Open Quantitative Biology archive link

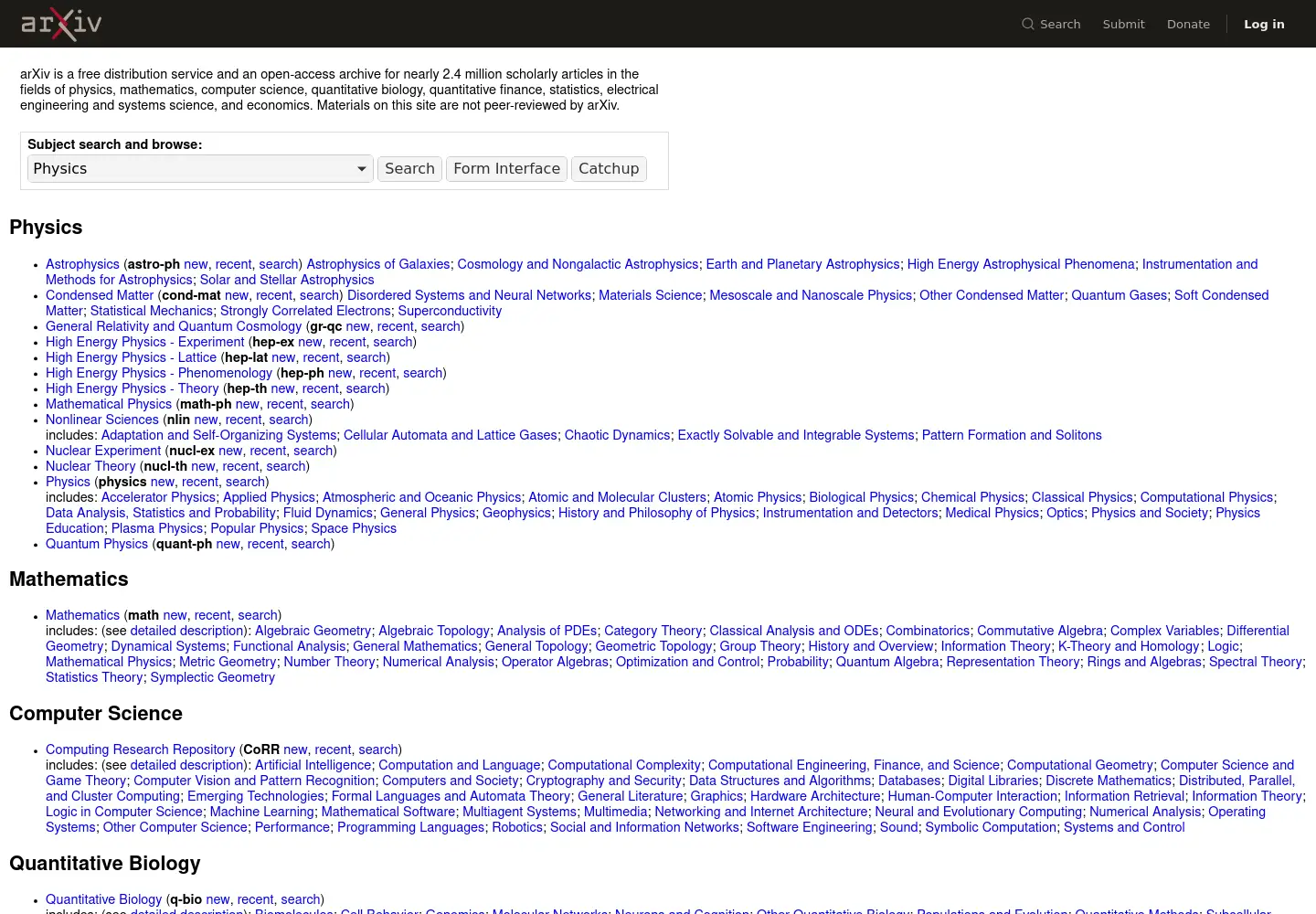point(103,899)
